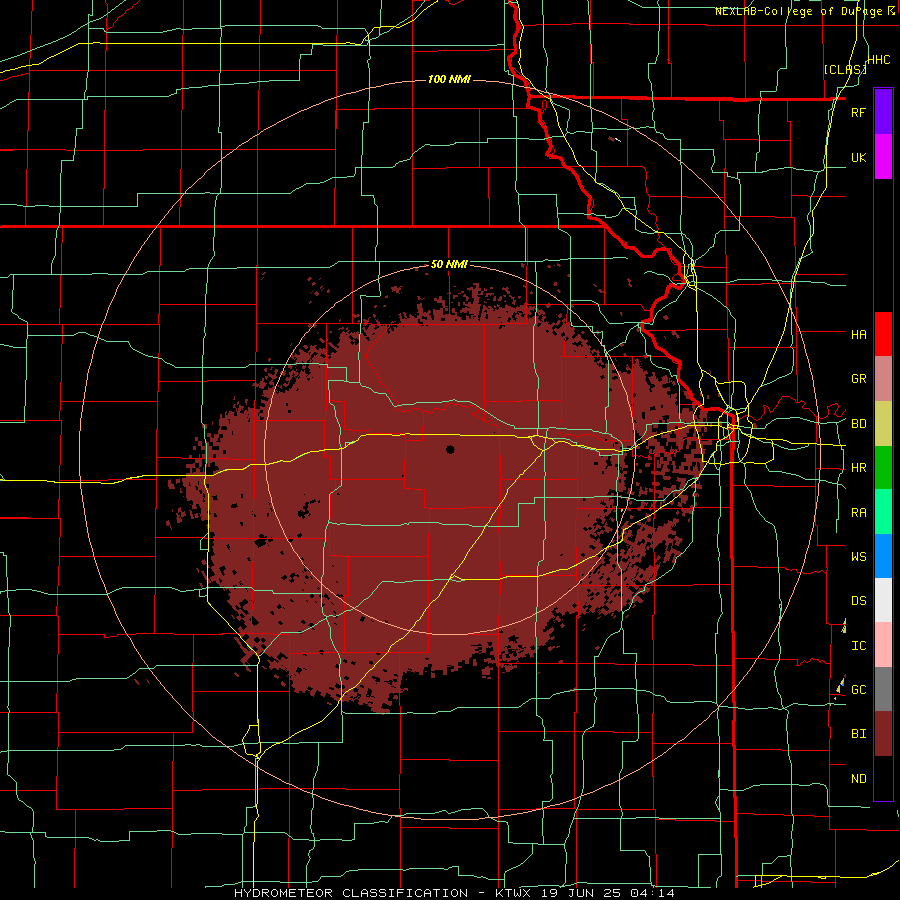Click the GC legend label

pos(858,689)
